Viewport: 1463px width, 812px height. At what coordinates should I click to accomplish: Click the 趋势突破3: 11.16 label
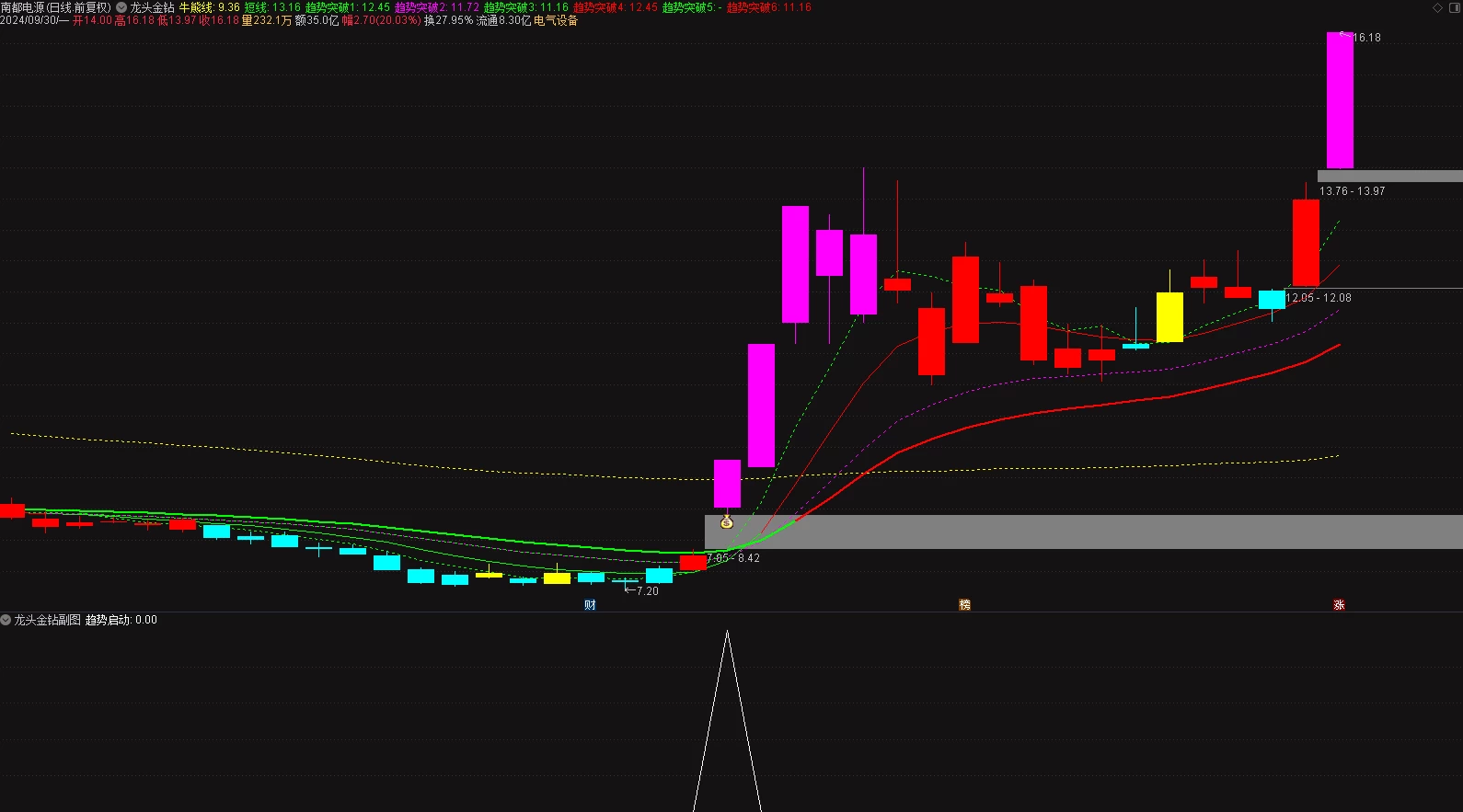[x=526, y=7]
